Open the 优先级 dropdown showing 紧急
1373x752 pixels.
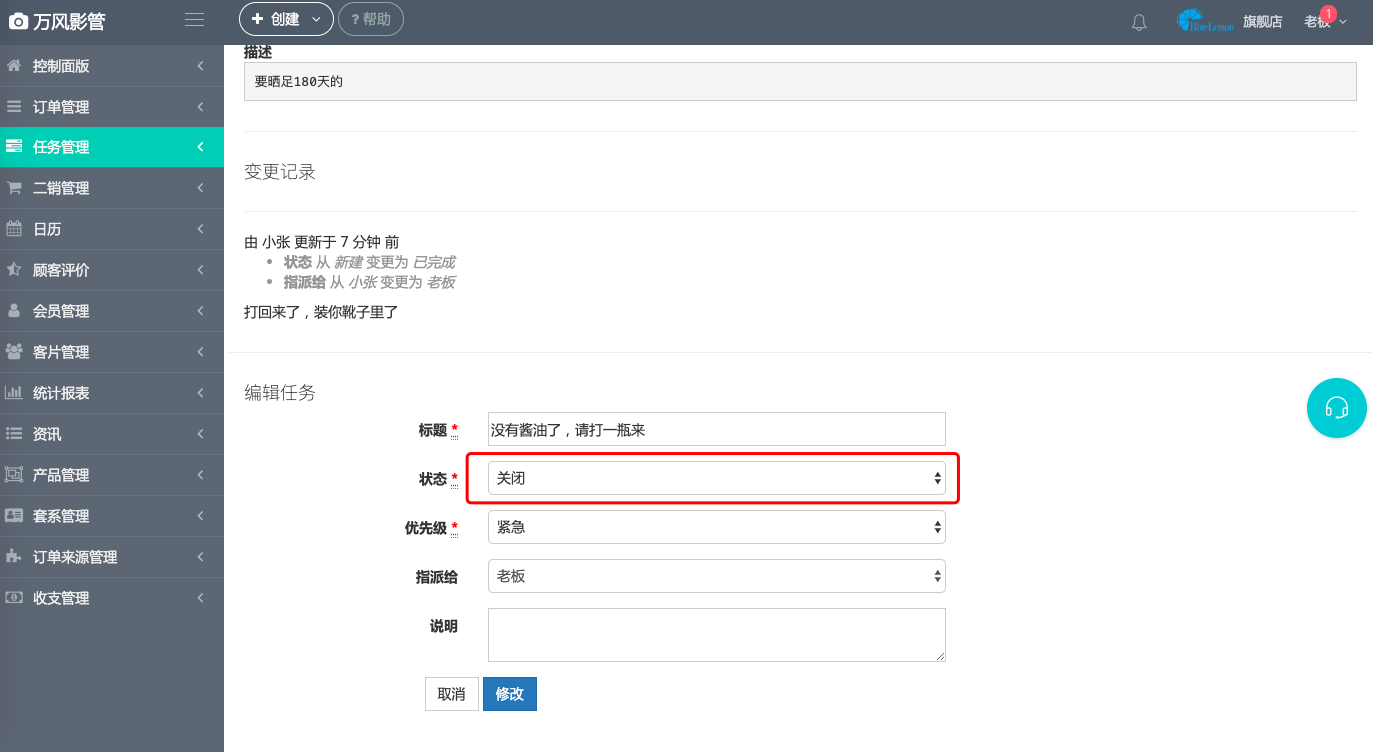tap(716, 527)
